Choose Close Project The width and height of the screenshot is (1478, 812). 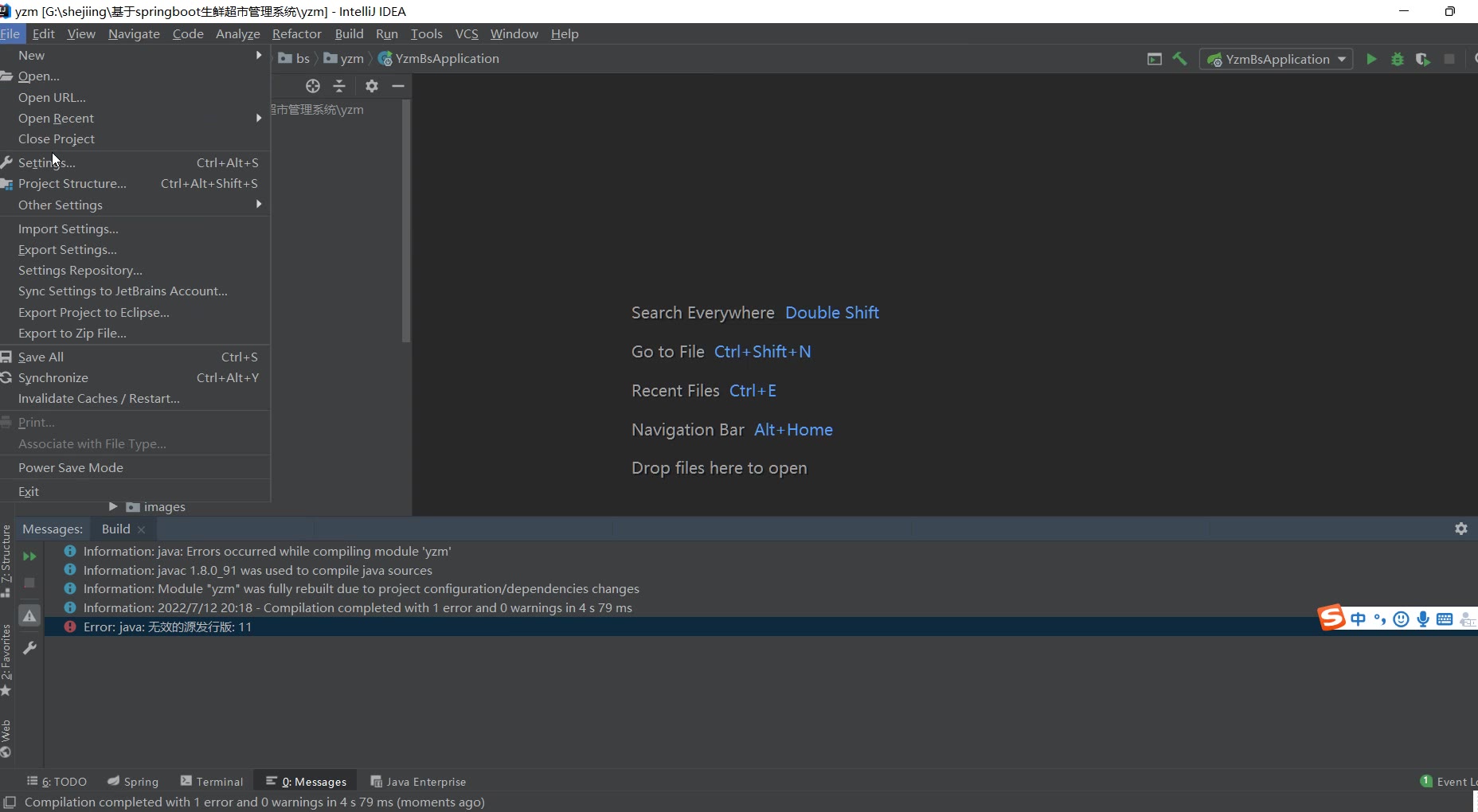(x=135, y=139)
